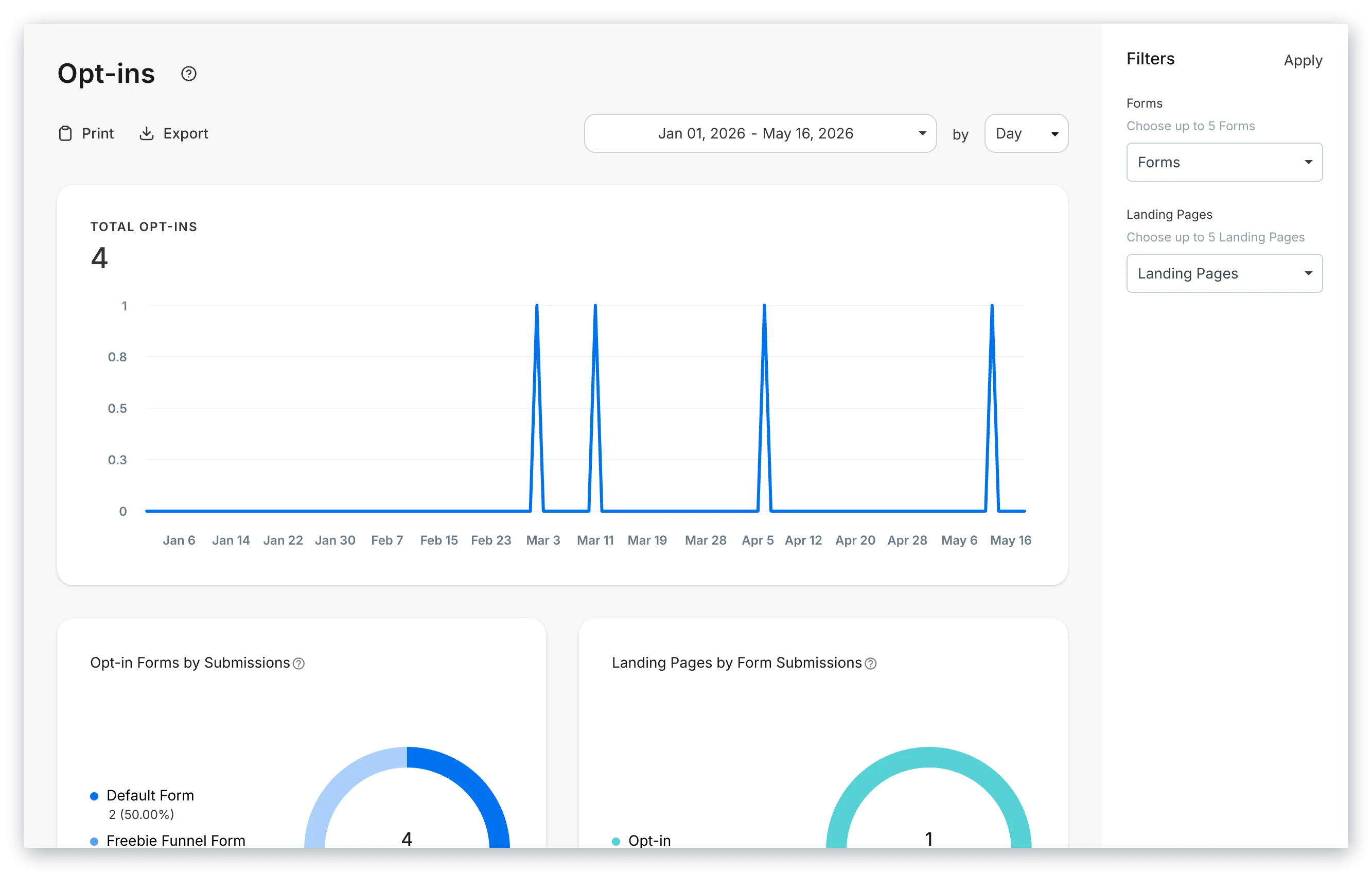Click the 'Mar 19' axis label
This screenshot has width=1372, height=872.
click(x=647, y=540)
